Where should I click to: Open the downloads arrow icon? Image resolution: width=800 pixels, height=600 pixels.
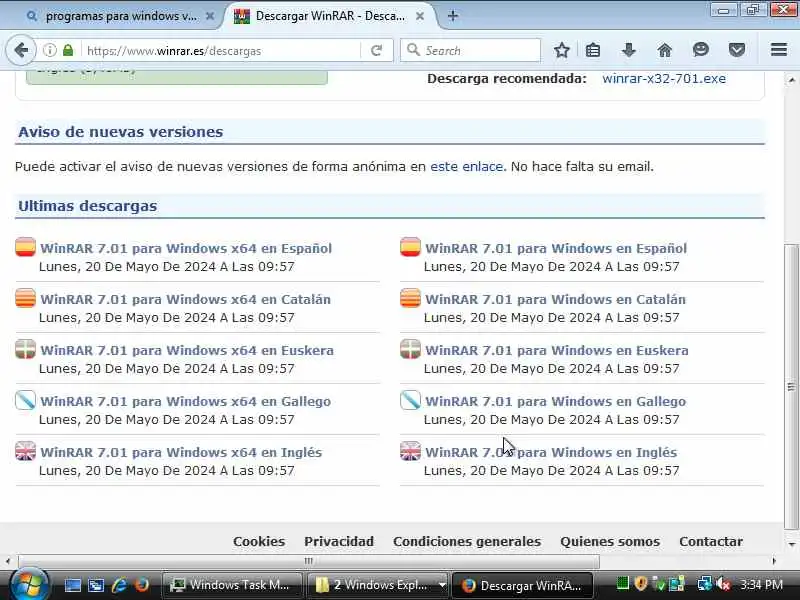[x=629, y=50]
